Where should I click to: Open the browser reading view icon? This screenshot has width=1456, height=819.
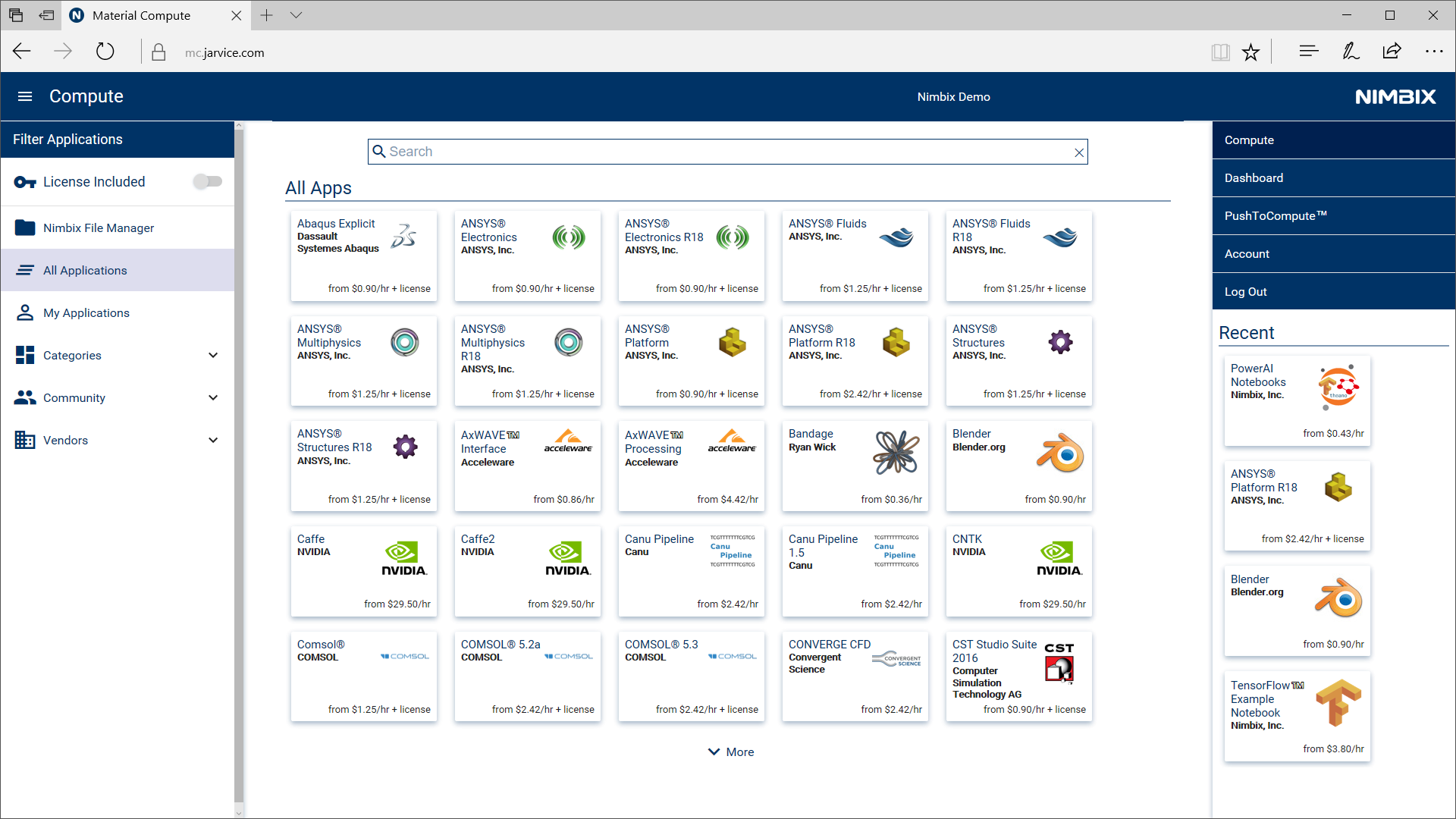click(x=1220, y=52)
